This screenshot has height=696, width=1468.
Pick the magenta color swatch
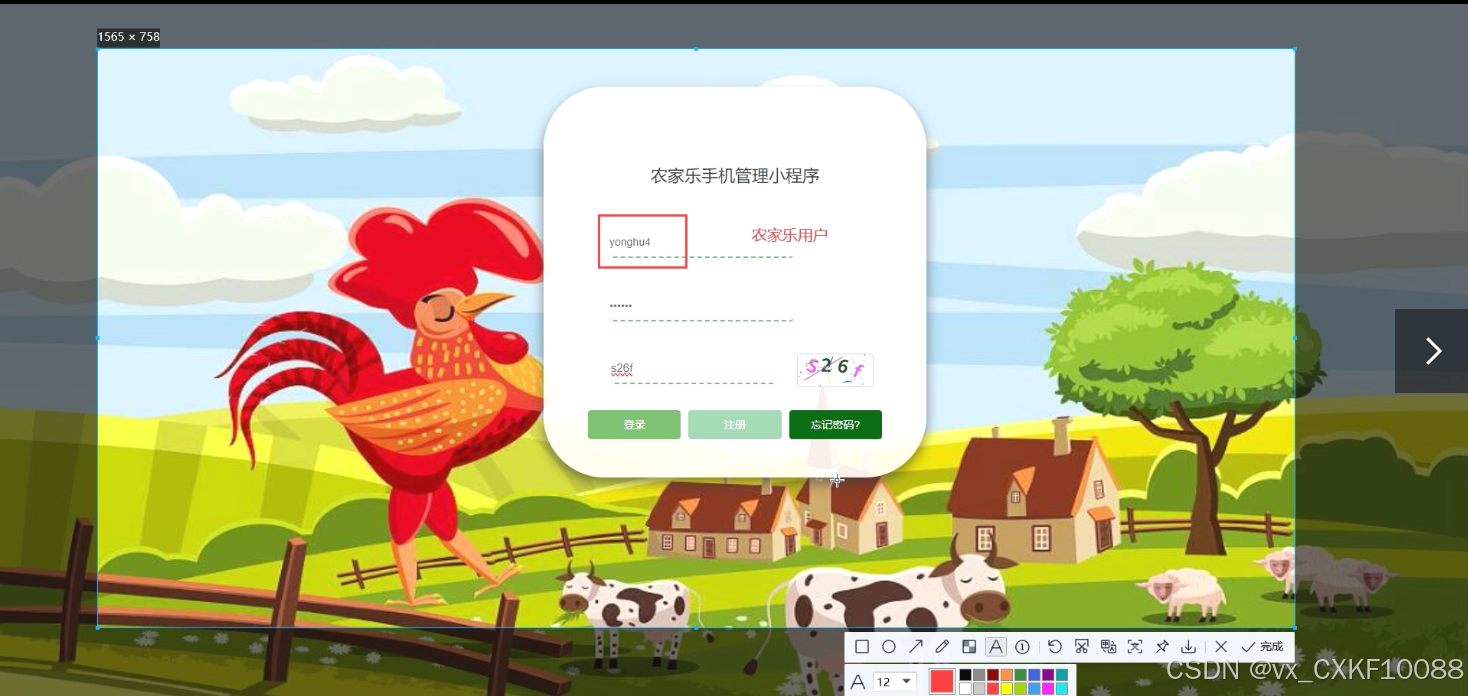click(x=1048, y=689)
